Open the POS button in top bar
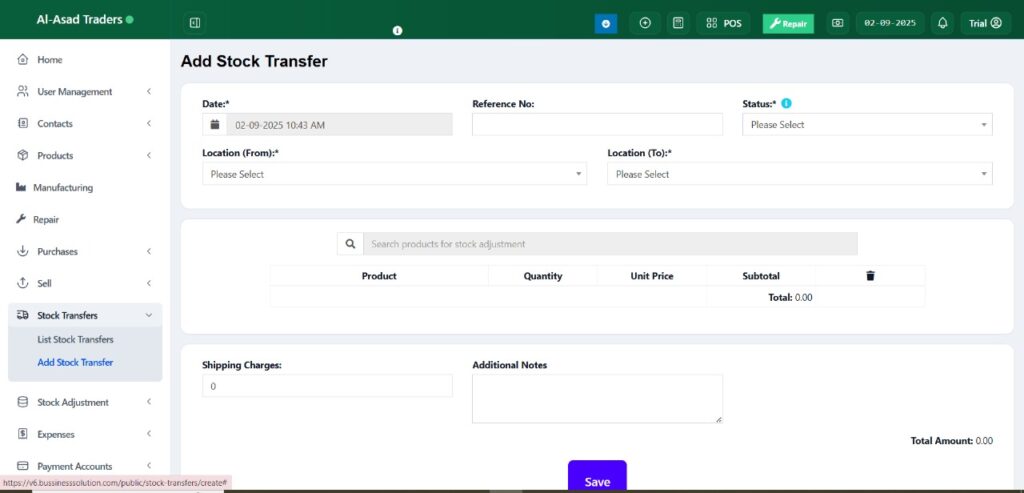This screenshot has width=1024, height=493. tap(724, 23)
